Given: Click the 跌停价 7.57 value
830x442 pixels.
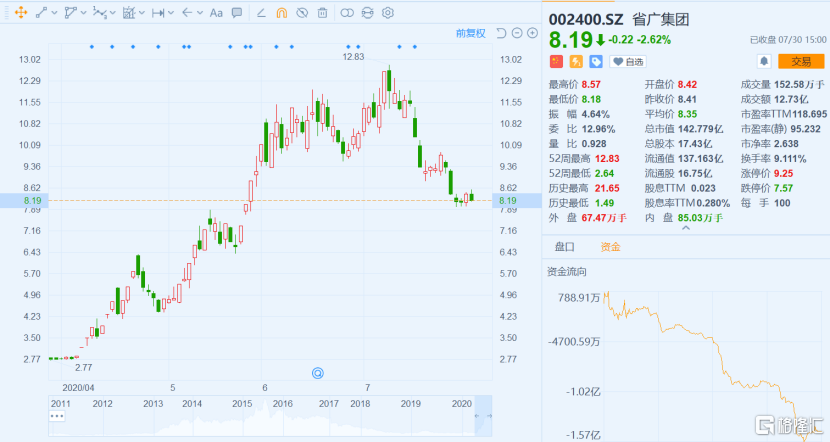Looking at the screenshot, I should [x=783, y=188].
